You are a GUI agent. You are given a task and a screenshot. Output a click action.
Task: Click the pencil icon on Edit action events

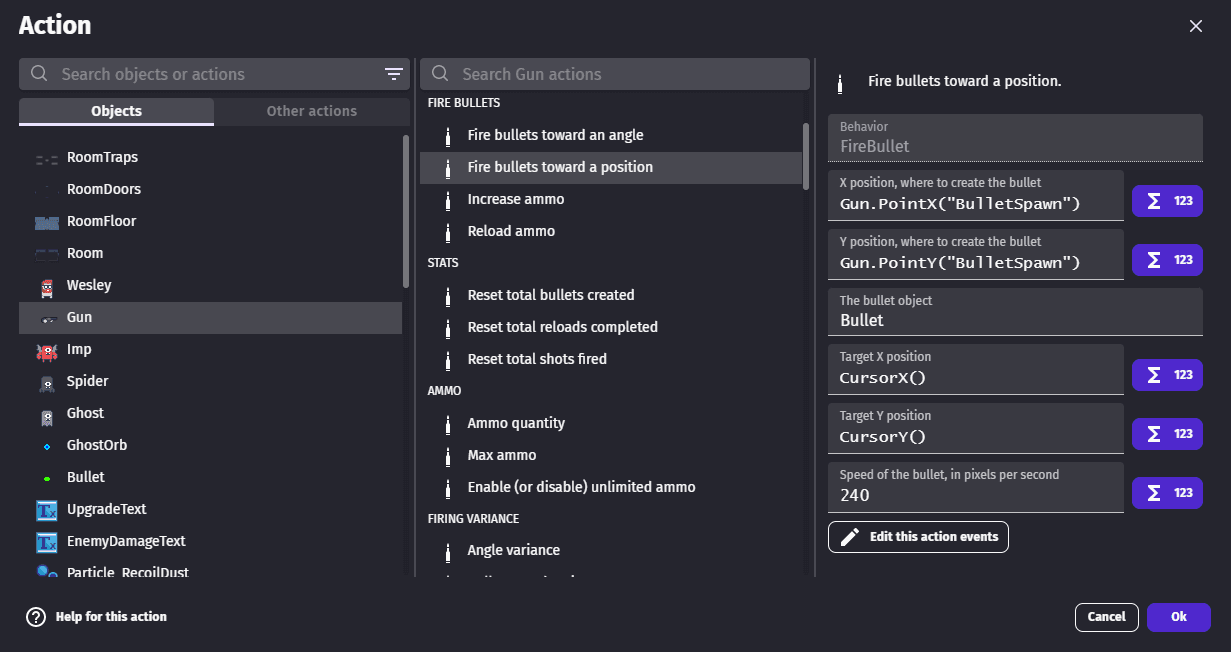tap(850, 537)
